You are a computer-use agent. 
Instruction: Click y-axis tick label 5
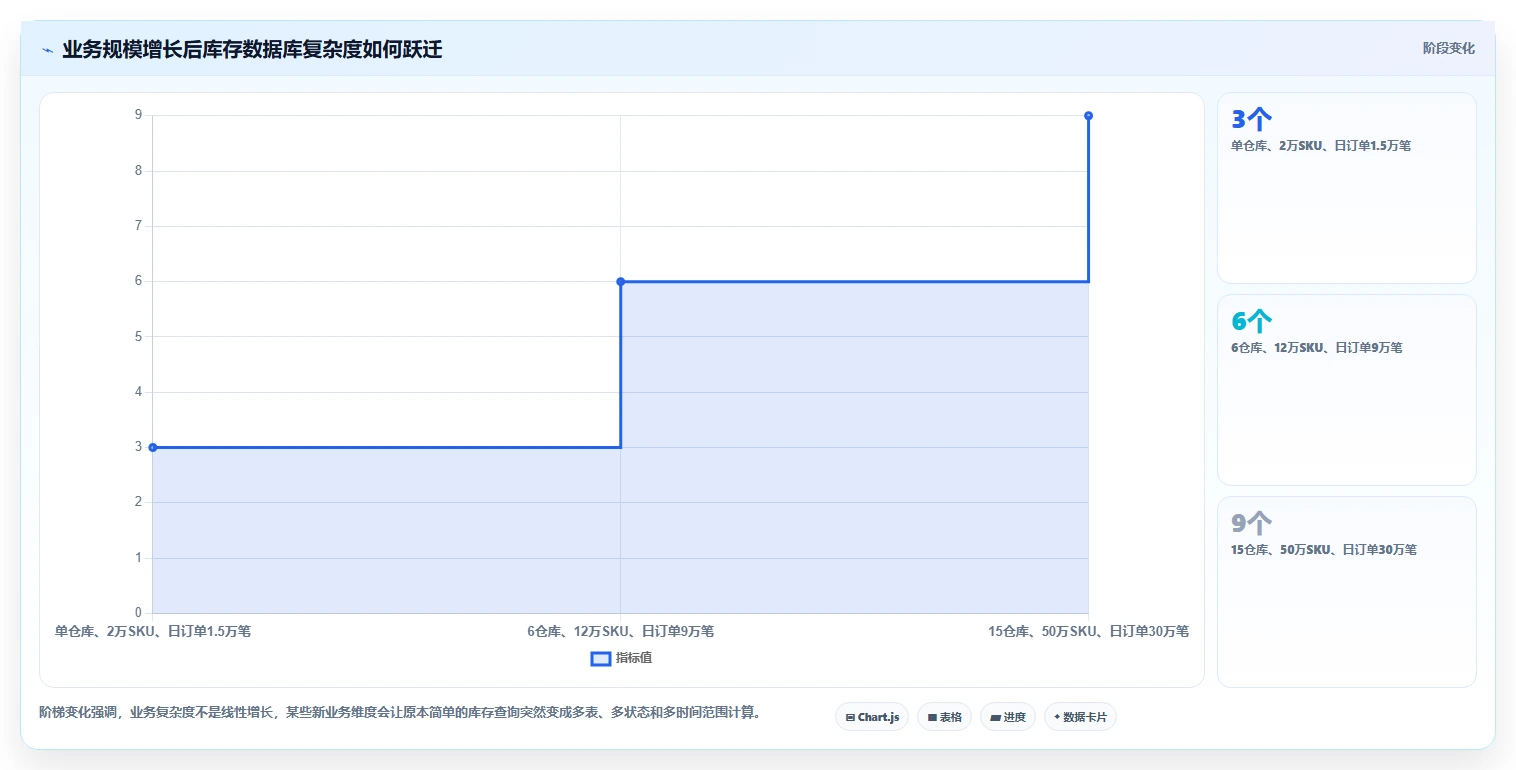(x=138, y=336)
